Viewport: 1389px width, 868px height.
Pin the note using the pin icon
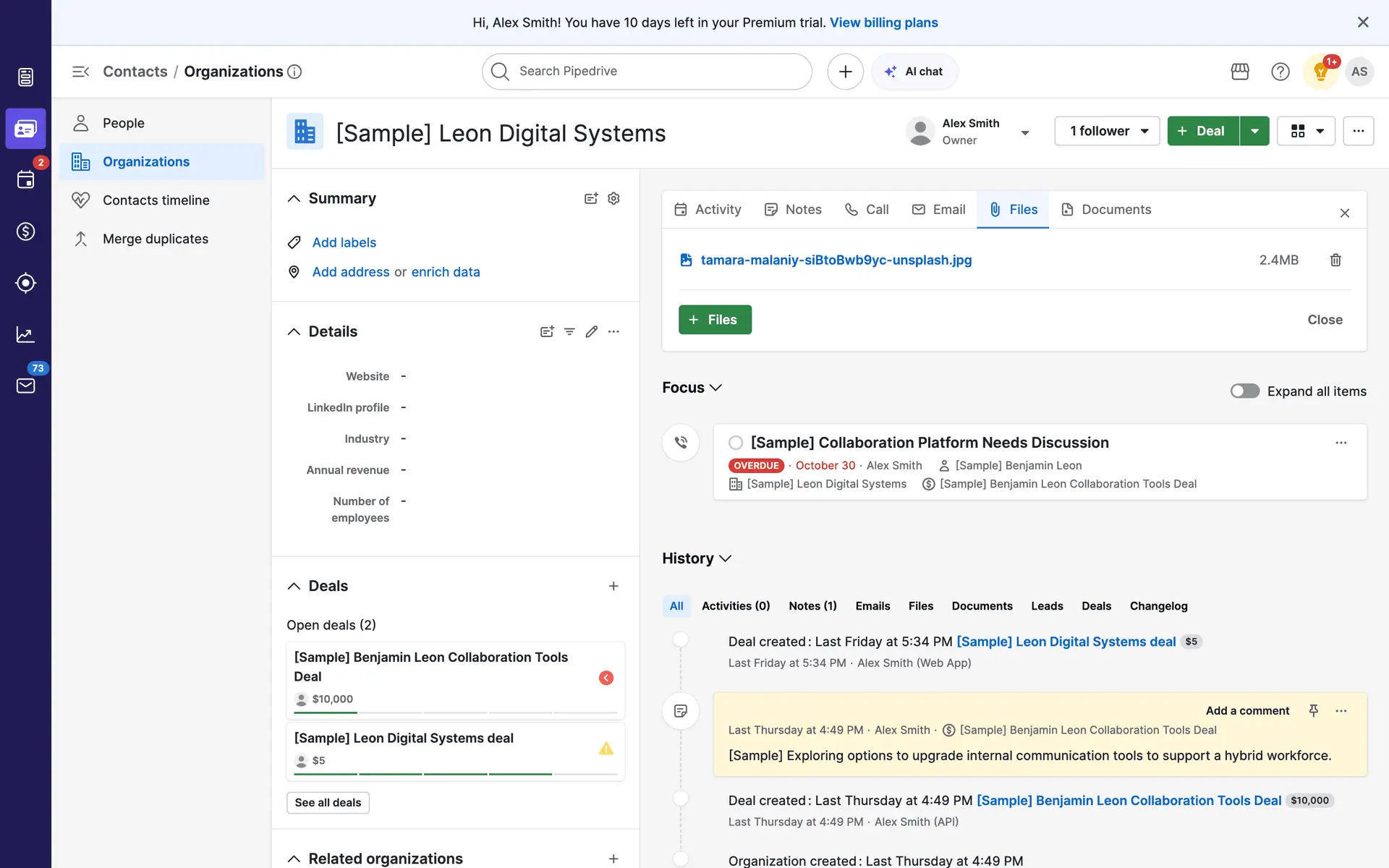click(x=1314, y=710)
